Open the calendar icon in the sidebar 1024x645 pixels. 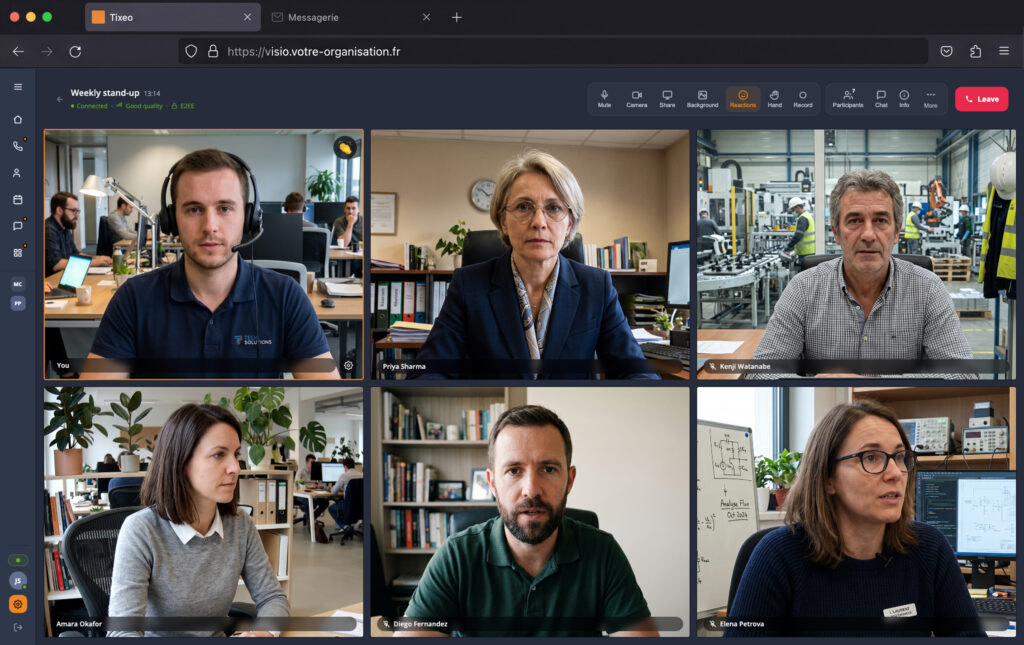(x=18, y=200)
